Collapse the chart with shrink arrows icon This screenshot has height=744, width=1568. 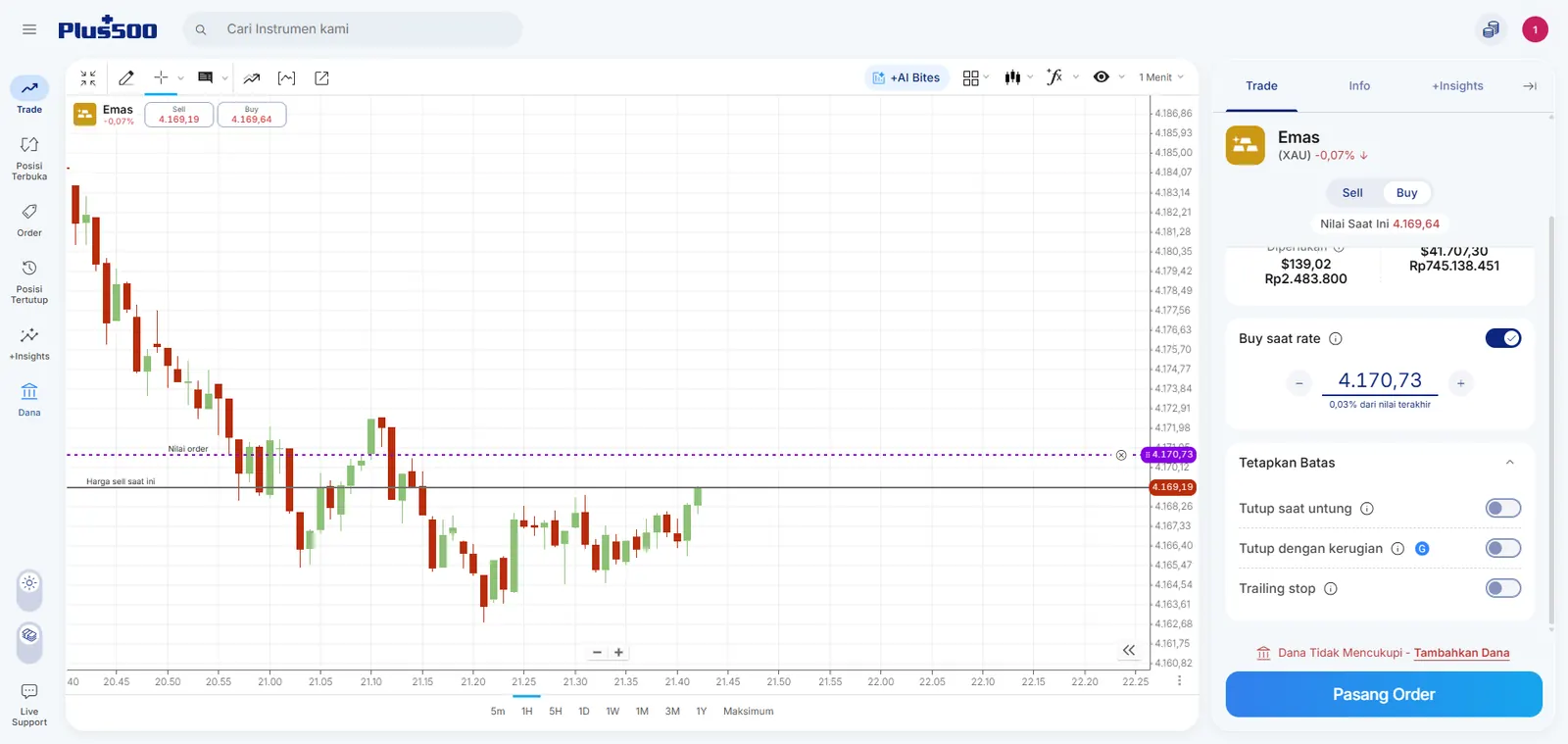point(88,77)
